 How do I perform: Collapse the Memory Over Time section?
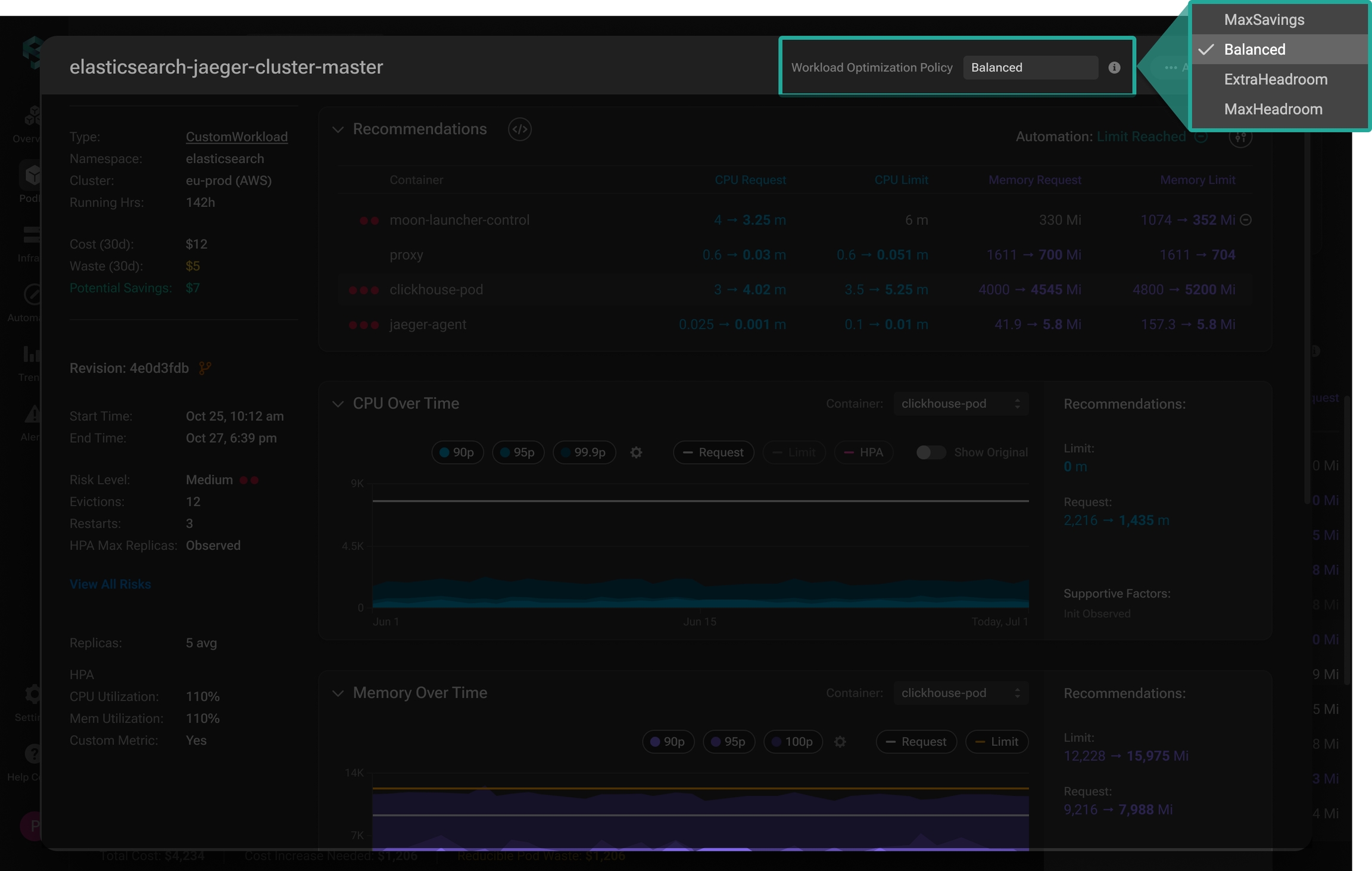pyautogui.click(x=338, y=693)
